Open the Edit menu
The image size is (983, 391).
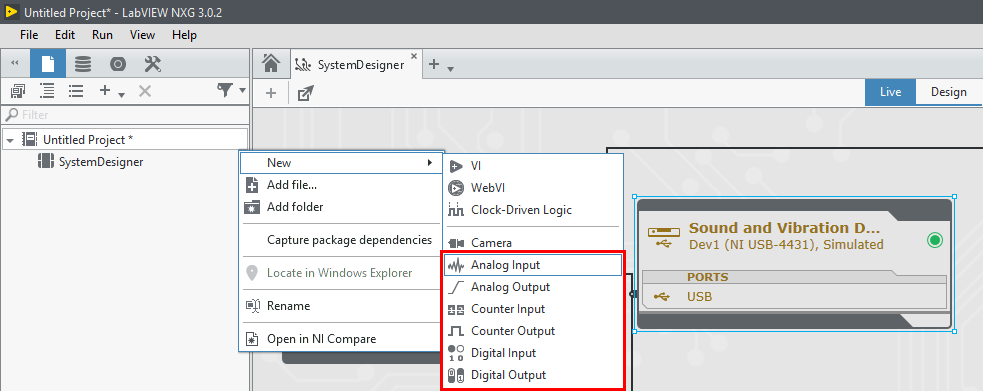click(x=65, y=35)
